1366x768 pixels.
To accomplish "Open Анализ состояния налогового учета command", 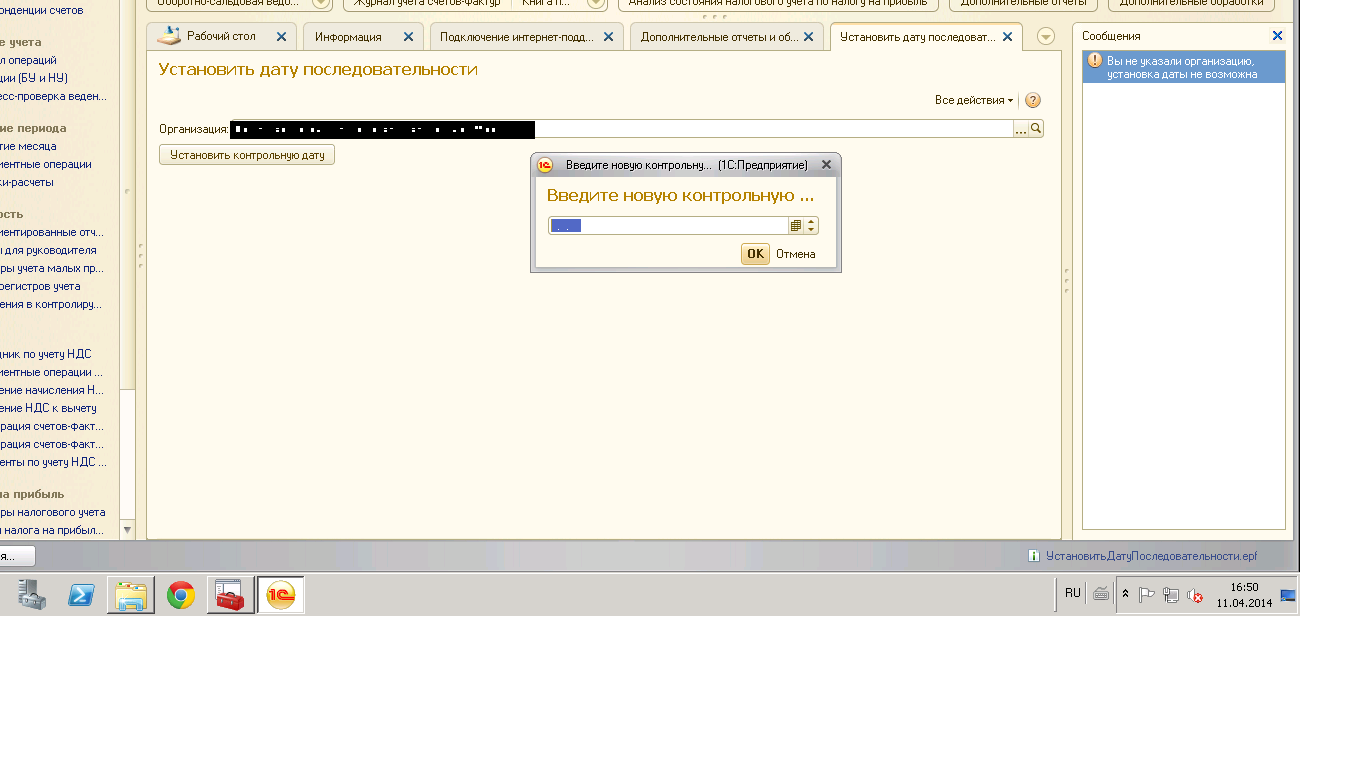I will (x=778, y=3).
